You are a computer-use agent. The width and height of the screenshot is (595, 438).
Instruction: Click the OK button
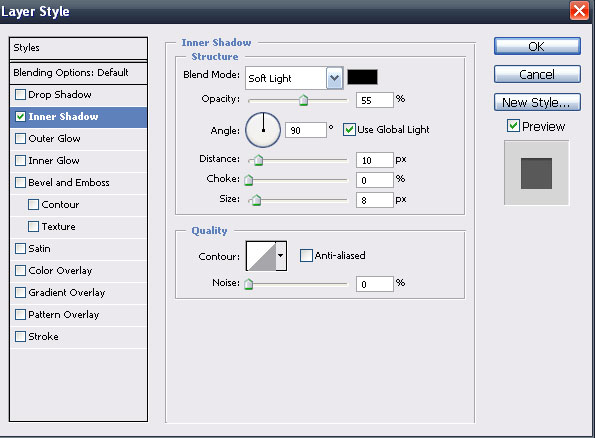pos(537,46)
